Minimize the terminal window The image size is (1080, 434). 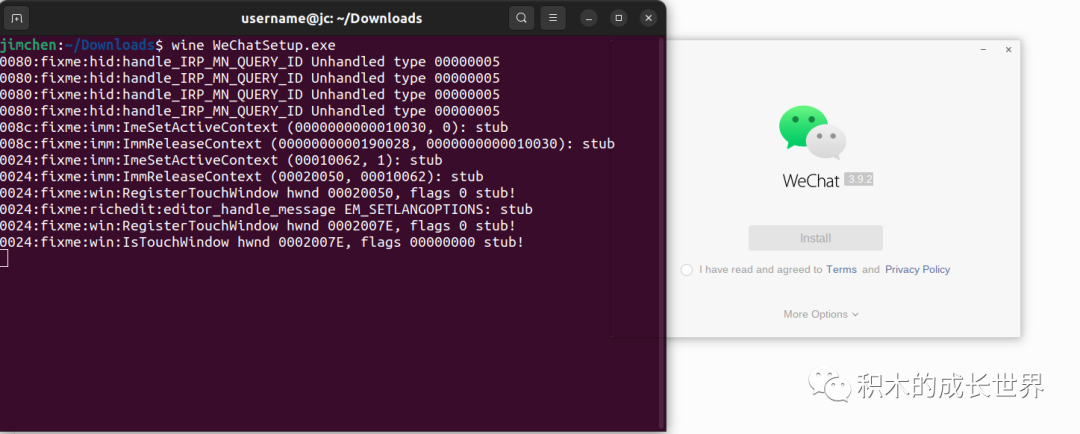click(x=588, y=18)
